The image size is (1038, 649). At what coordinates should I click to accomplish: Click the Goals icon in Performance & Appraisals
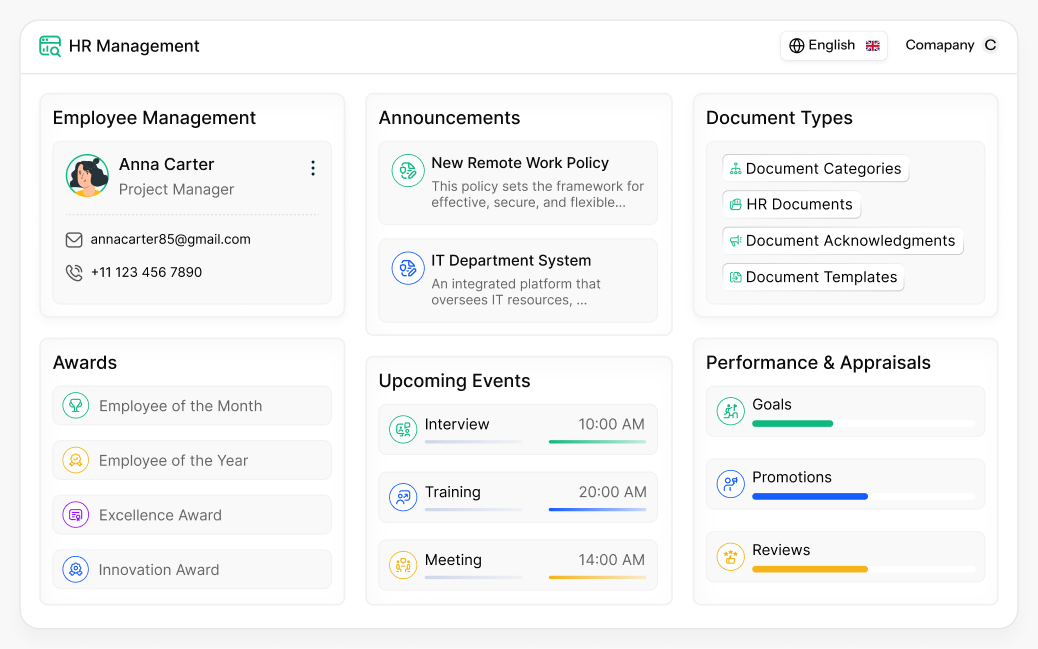click(x=730, y=411)
